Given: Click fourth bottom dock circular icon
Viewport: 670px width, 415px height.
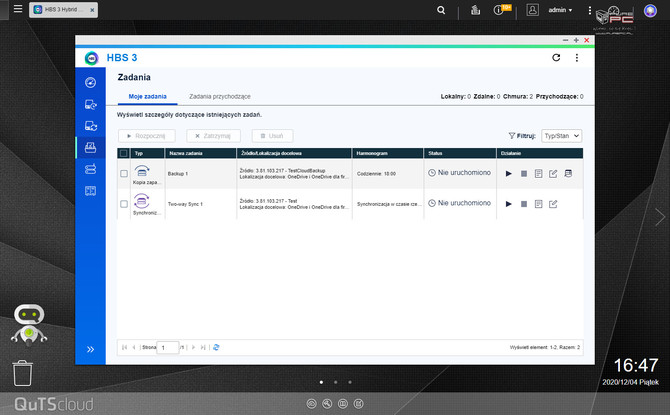Looking at the screenshot, I should pos(359,403).
